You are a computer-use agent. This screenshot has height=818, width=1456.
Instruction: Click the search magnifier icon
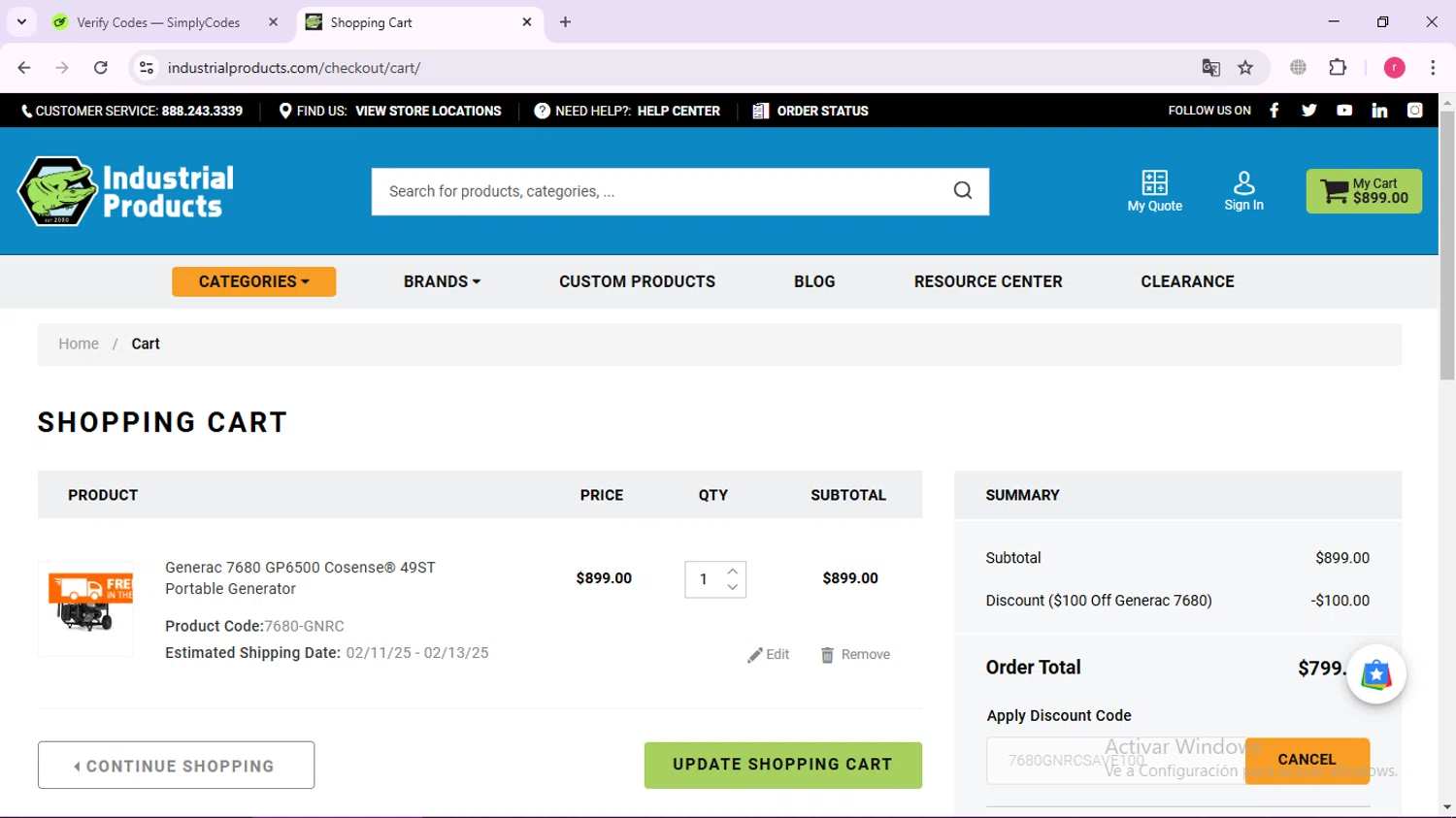pyautogui.click(x=963, y=191)
